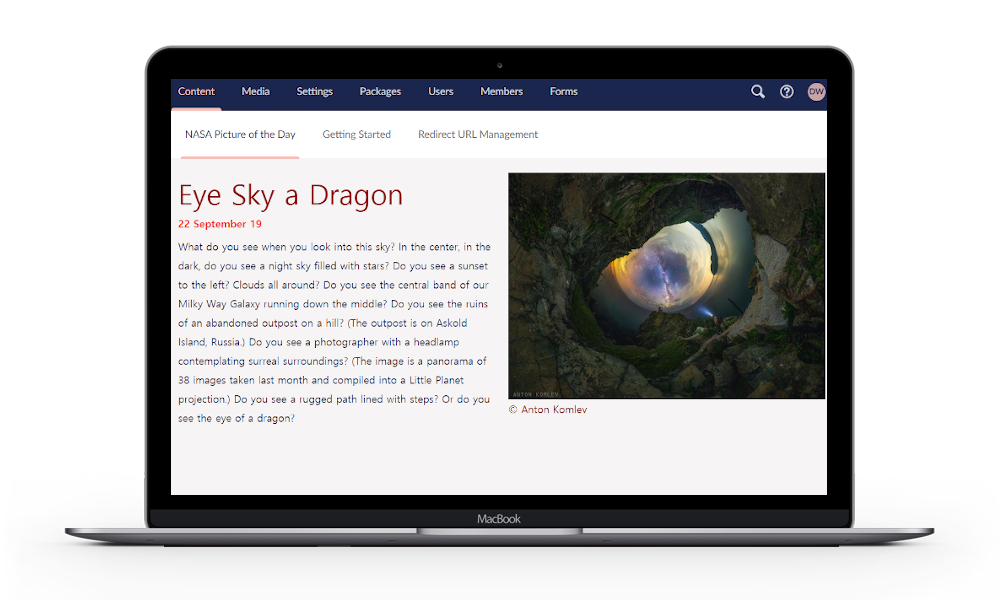Select the Members section

(x=501, y=92)
